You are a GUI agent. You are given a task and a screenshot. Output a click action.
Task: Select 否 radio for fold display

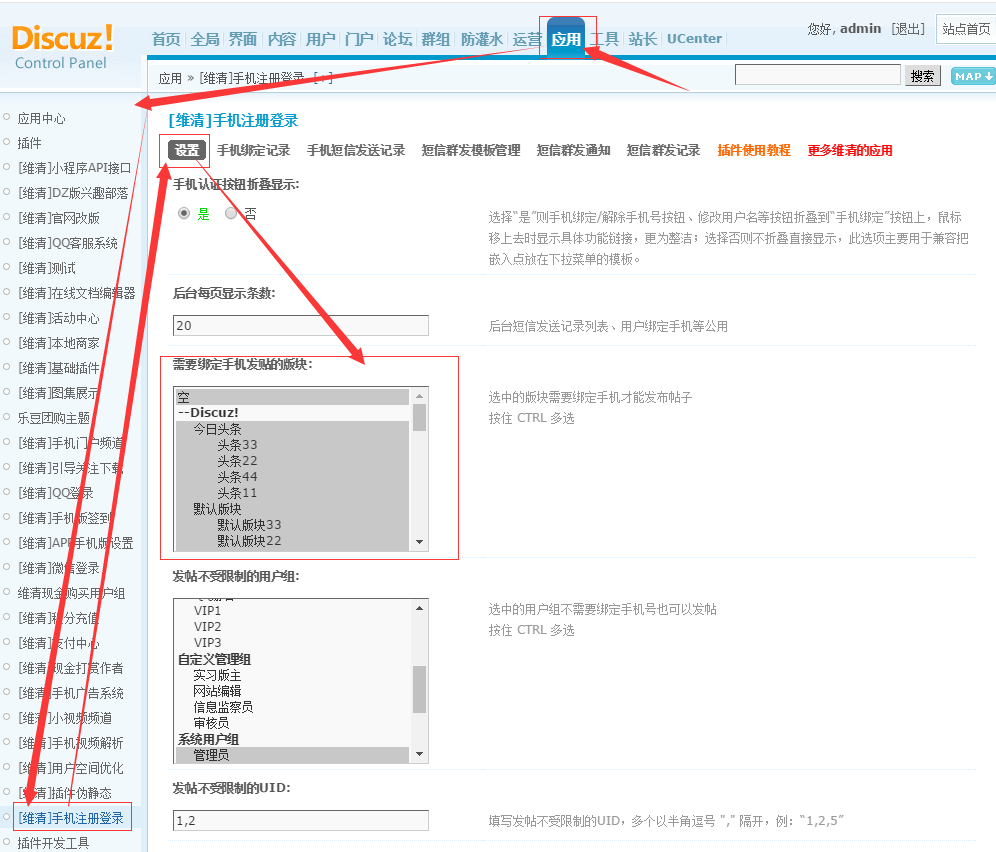click(231, 213)
